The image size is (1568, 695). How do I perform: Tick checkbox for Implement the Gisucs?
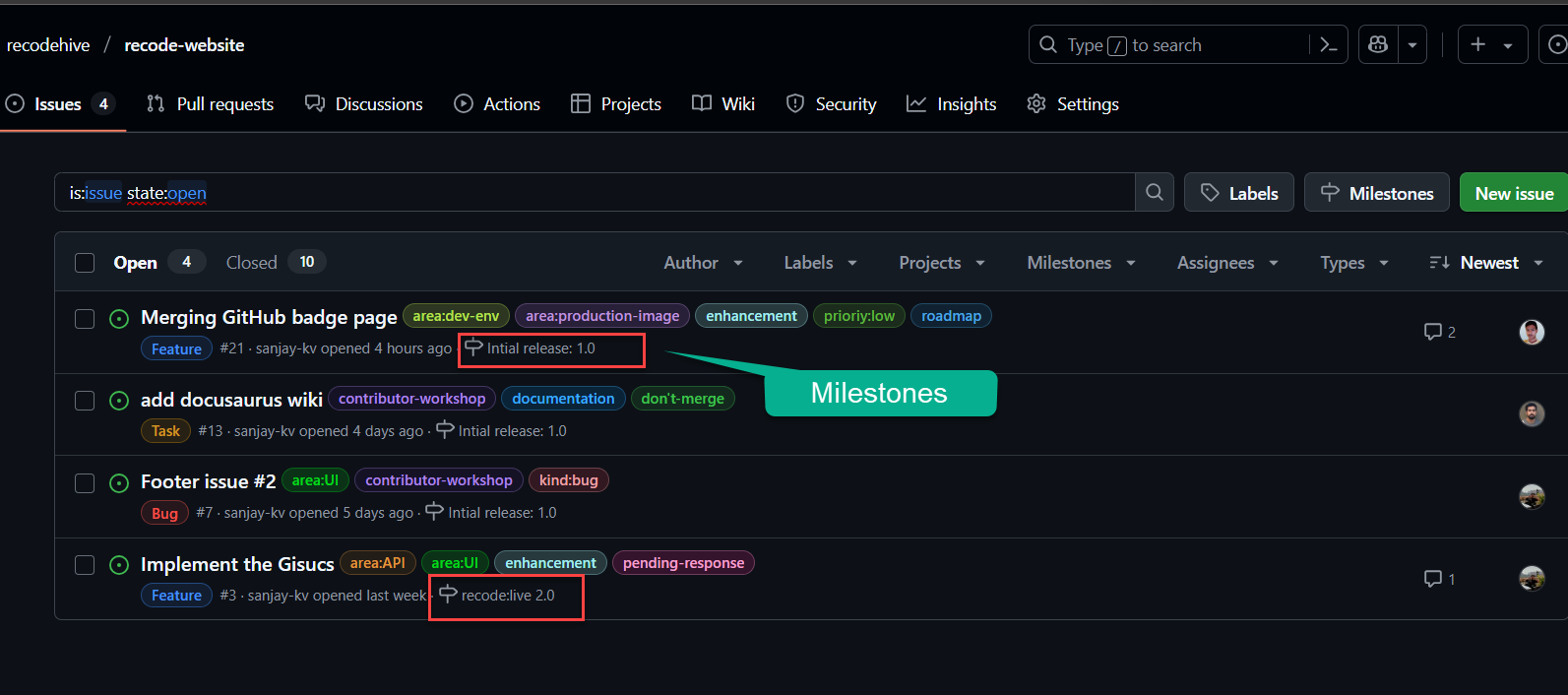[x=85, y=565]
